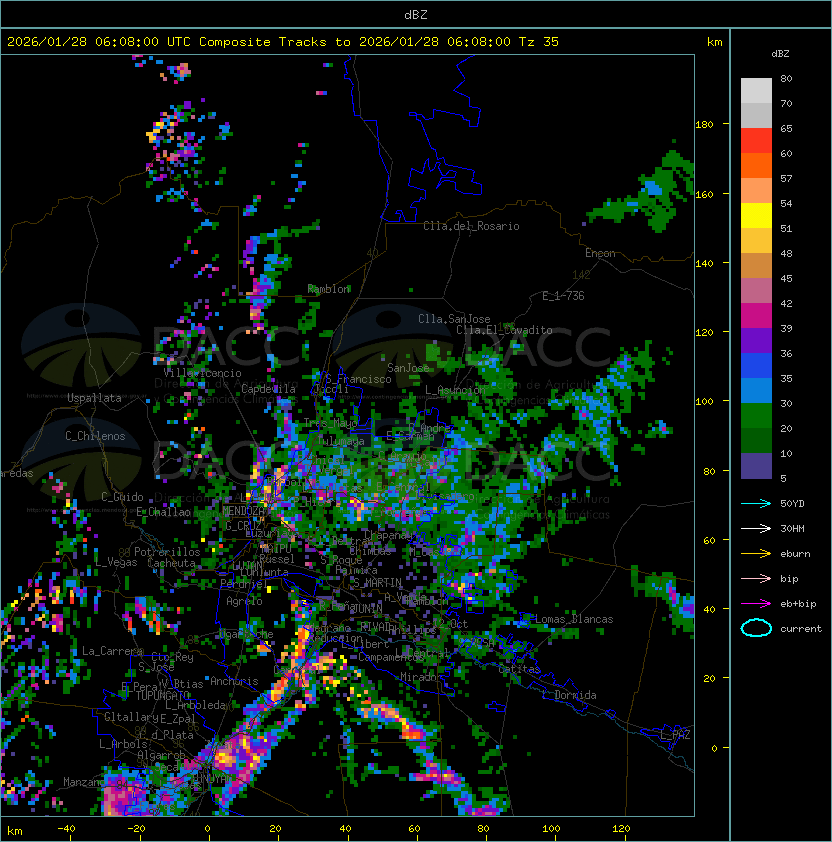Click the 'L_Asuncion' map label
This screenshot has width=832, height=842.
tap(455, 390)
